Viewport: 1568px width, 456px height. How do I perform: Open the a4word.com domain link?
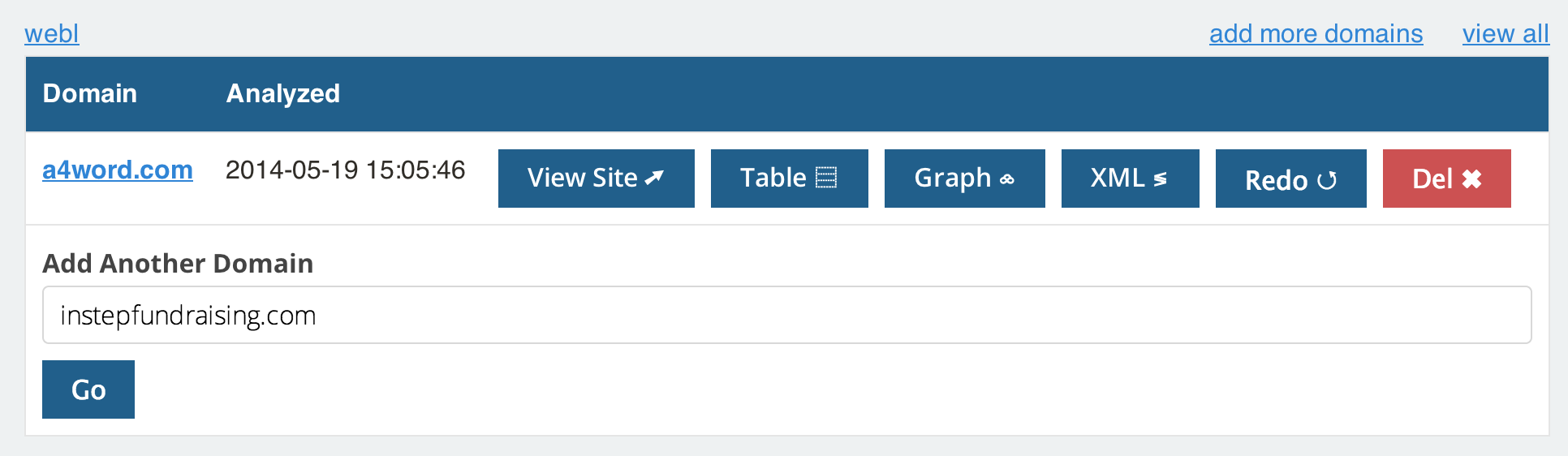click(118, 170)
